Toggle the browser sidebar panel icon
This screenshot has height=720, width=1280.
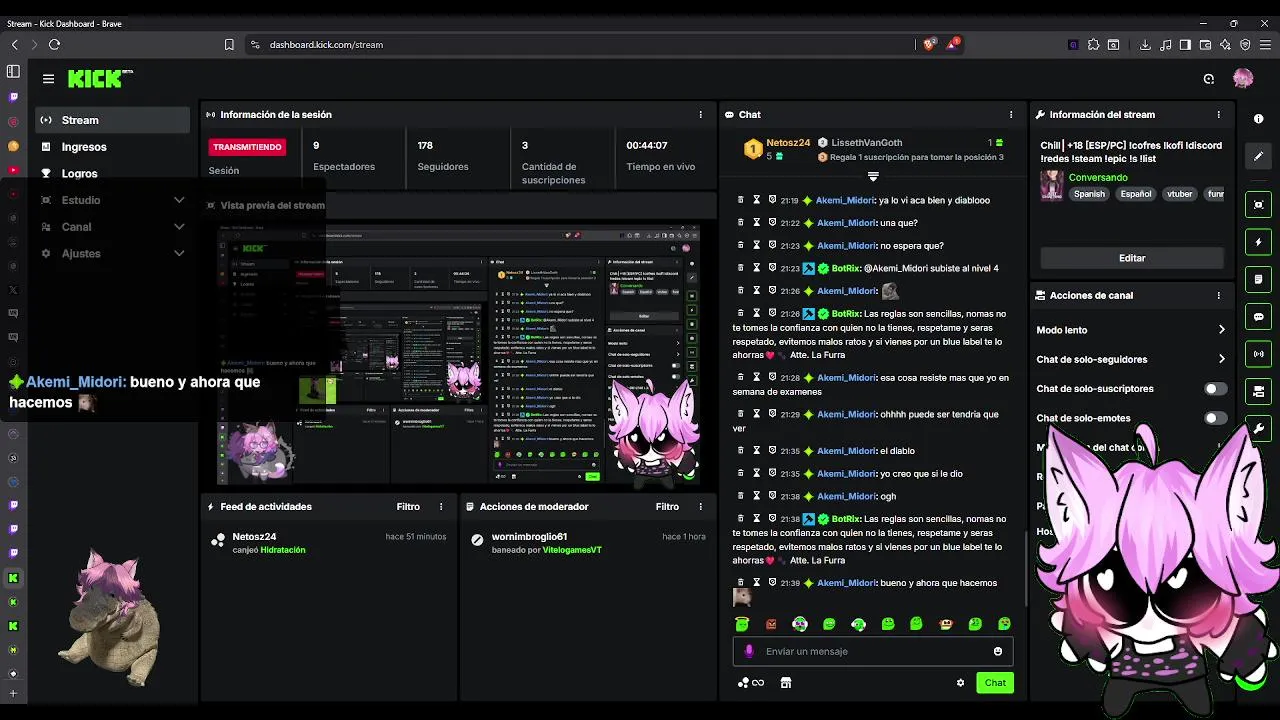[x=1185, y=44]
